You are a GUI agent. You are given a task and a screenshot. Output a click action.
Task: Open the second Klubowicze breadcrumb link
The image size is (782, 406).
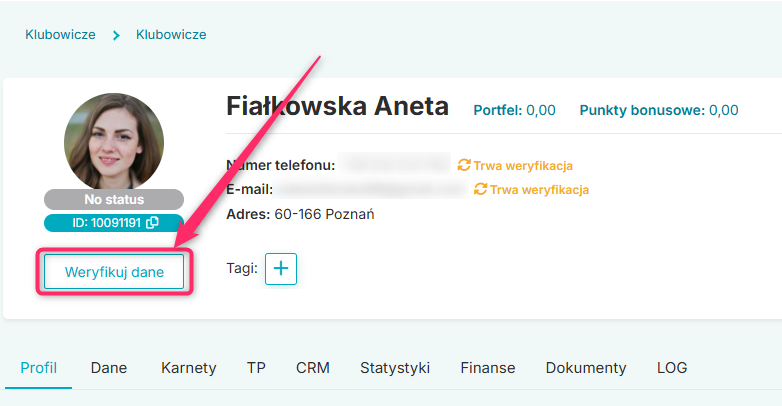point(171,34)
